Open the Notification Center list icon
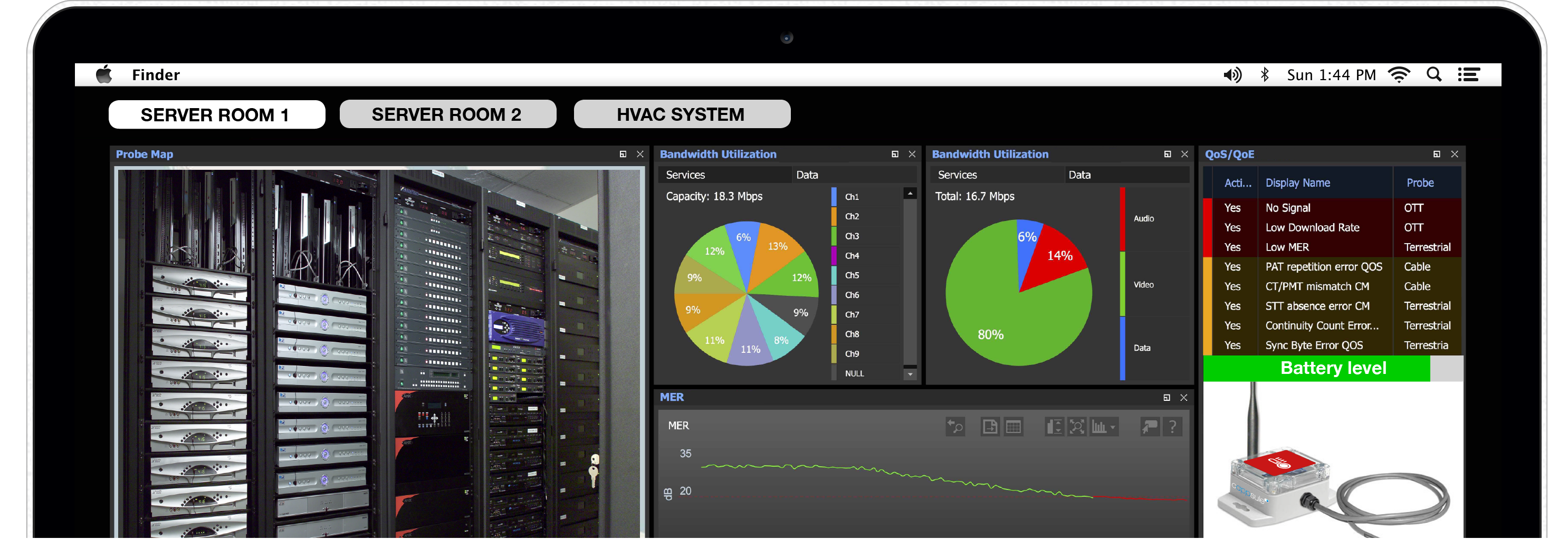This screenshot has height=539, width=1568. [1469, 75]
